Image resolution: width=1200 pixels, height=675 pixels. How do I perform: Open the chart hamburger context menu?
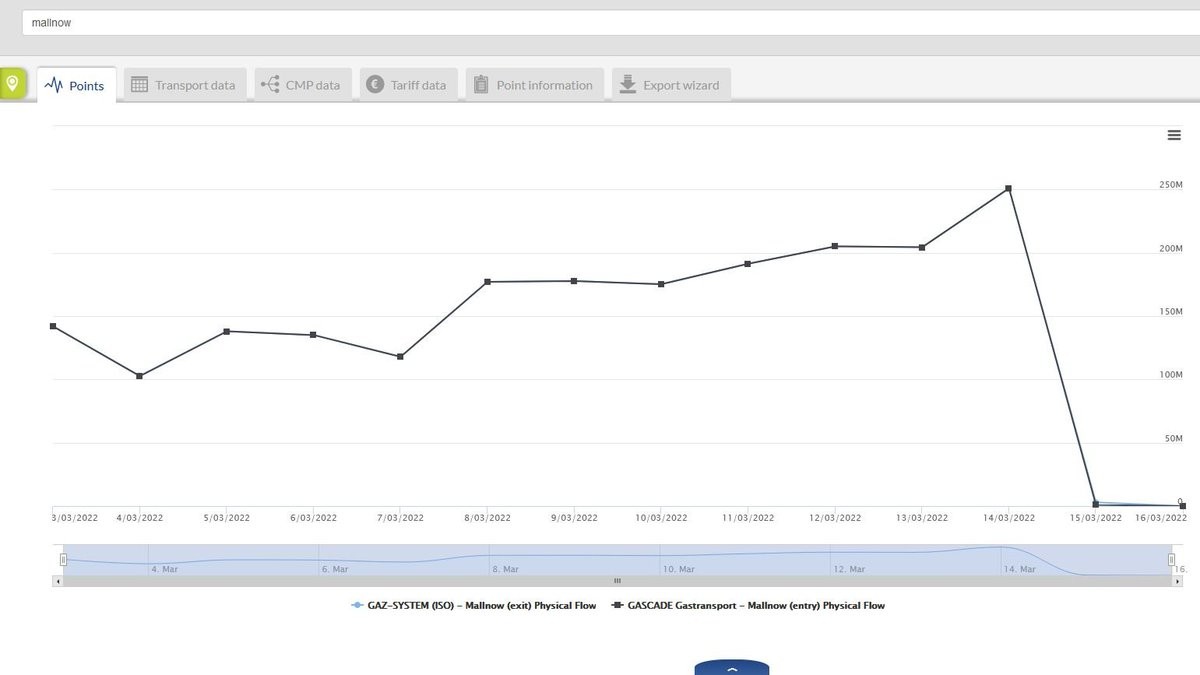1174,136
